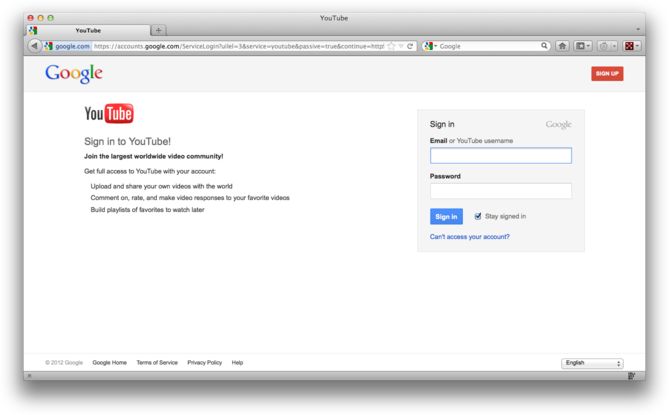Expand the search engine selector dropdown
Screen dimensions: 669x415
pos(430,46)
